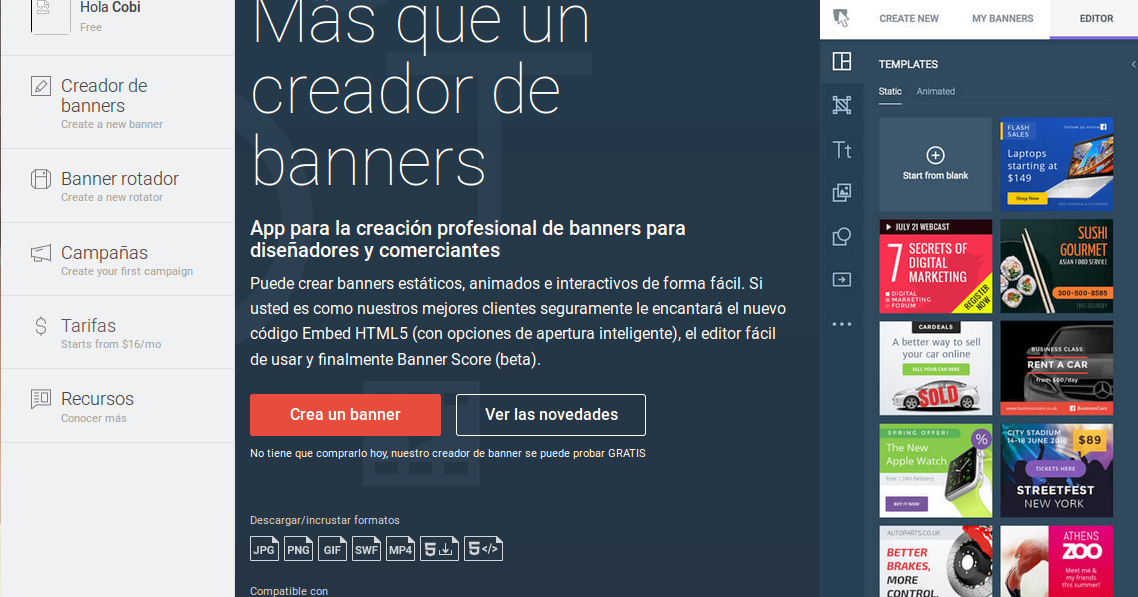Click the three-dots more tools icon
The height and width of the screenshot is (597, 1138).
coord(841,323)
